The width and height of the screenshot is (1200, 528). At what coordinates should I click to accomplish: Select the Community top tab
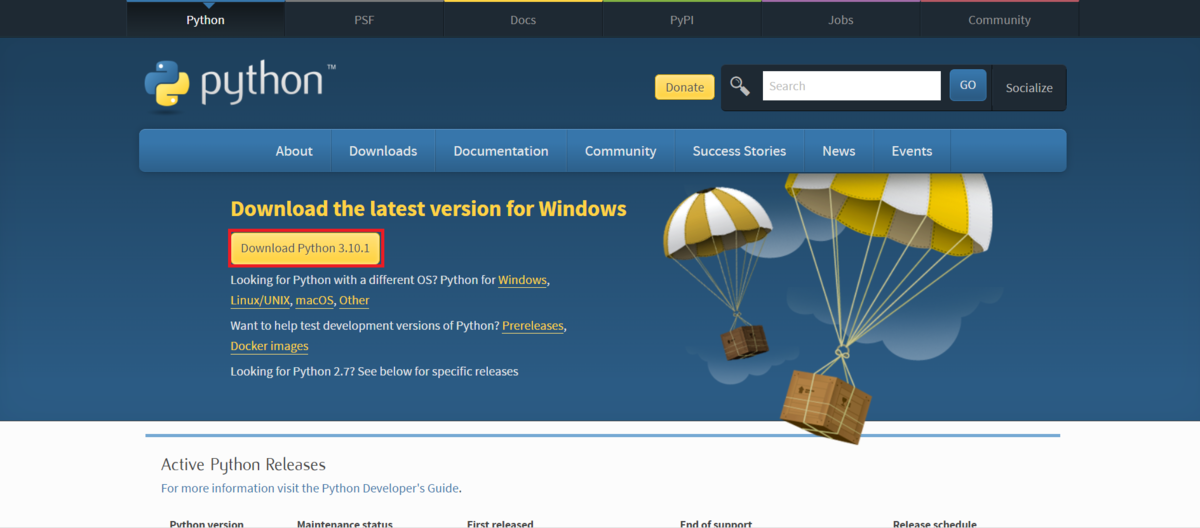pos(999,20)
